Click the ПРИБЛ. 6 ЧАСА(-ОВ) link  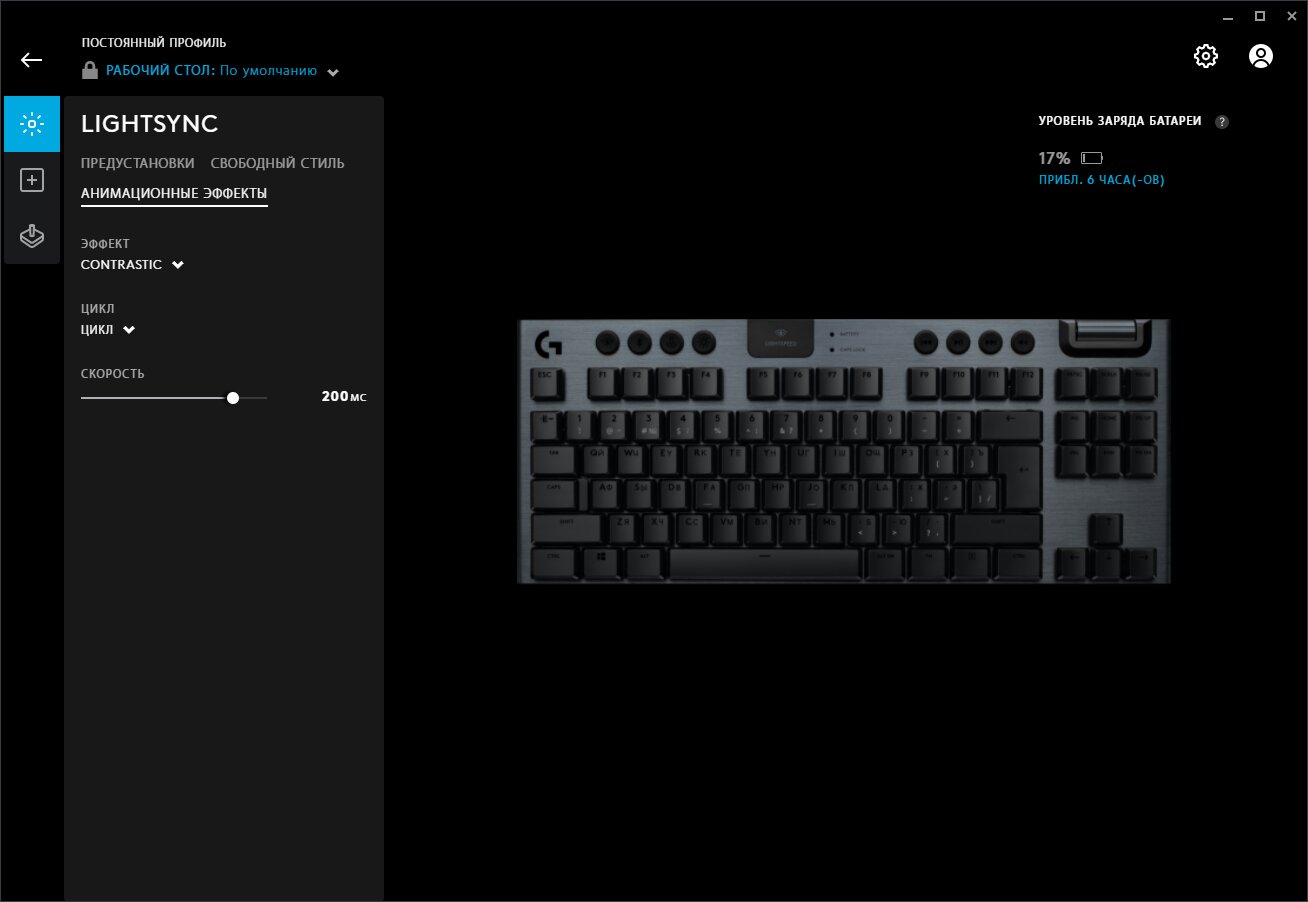point(1102,181)
